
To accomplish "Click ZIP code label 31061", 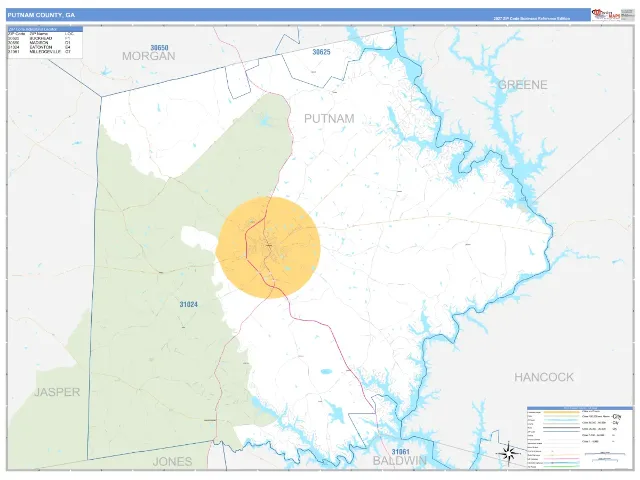I will (401, 452).
